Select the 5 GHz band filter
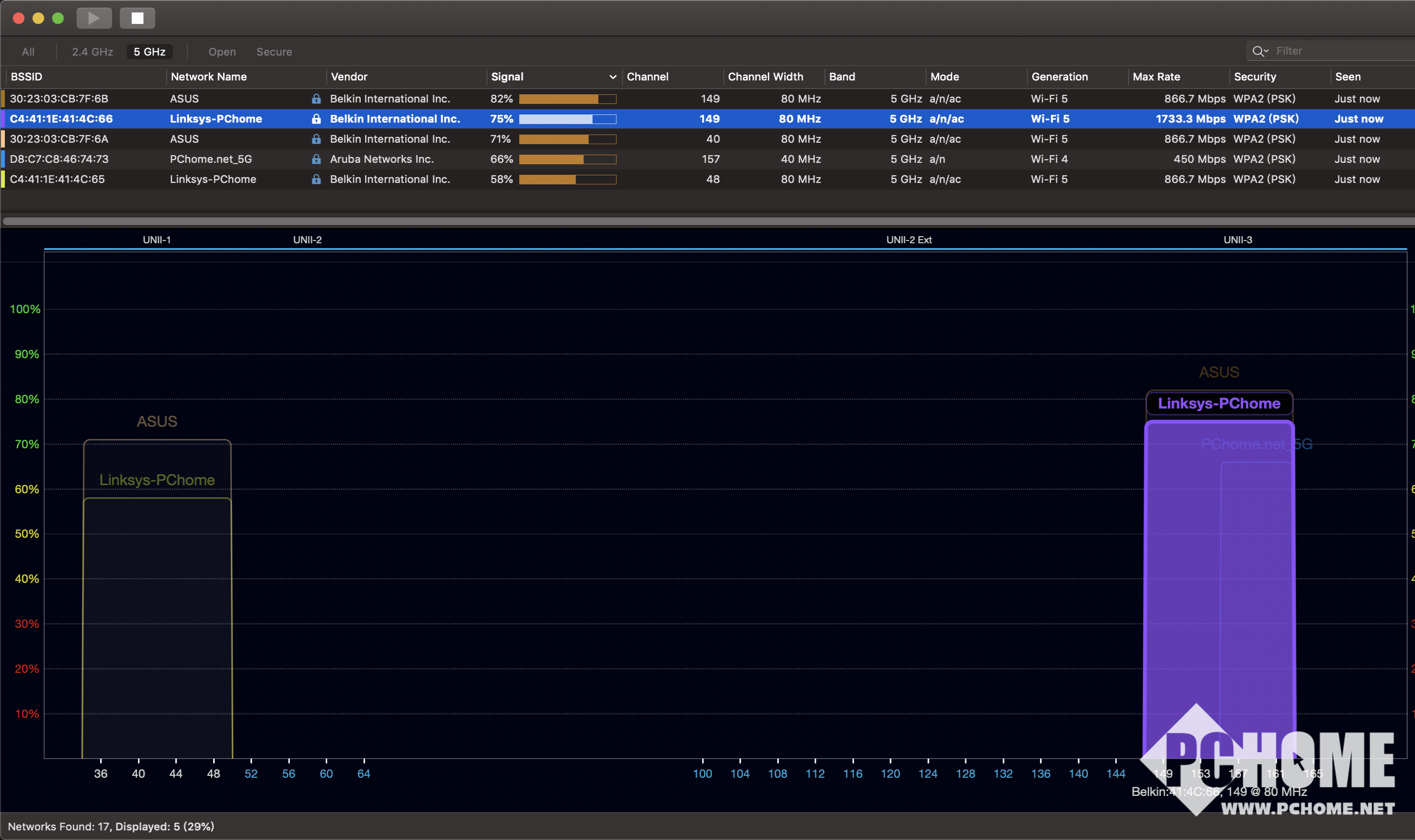 (149, 52)
